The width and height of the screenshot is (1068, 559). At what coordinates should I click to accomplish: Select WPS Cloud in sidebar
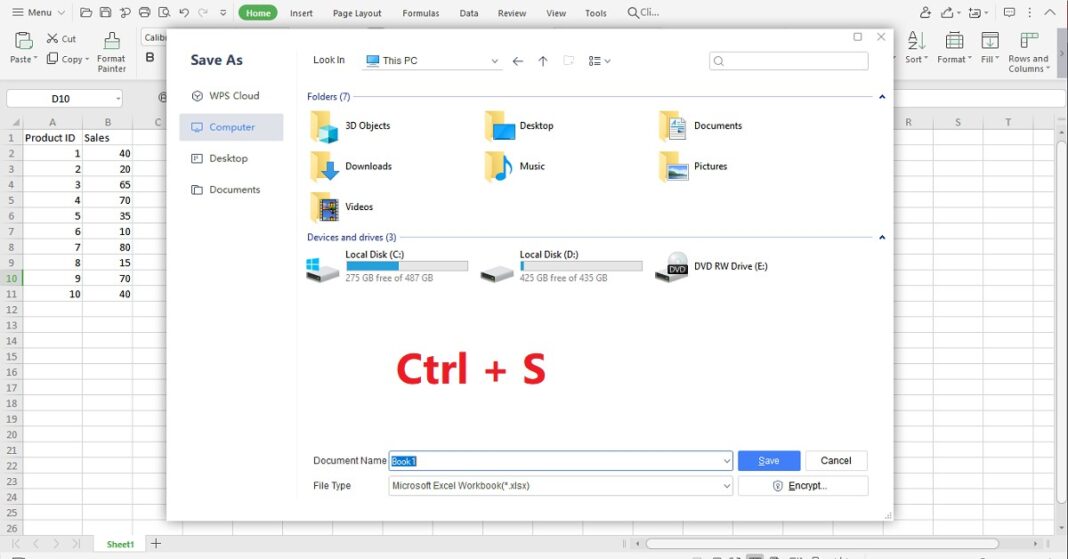(x=231, y=96)
